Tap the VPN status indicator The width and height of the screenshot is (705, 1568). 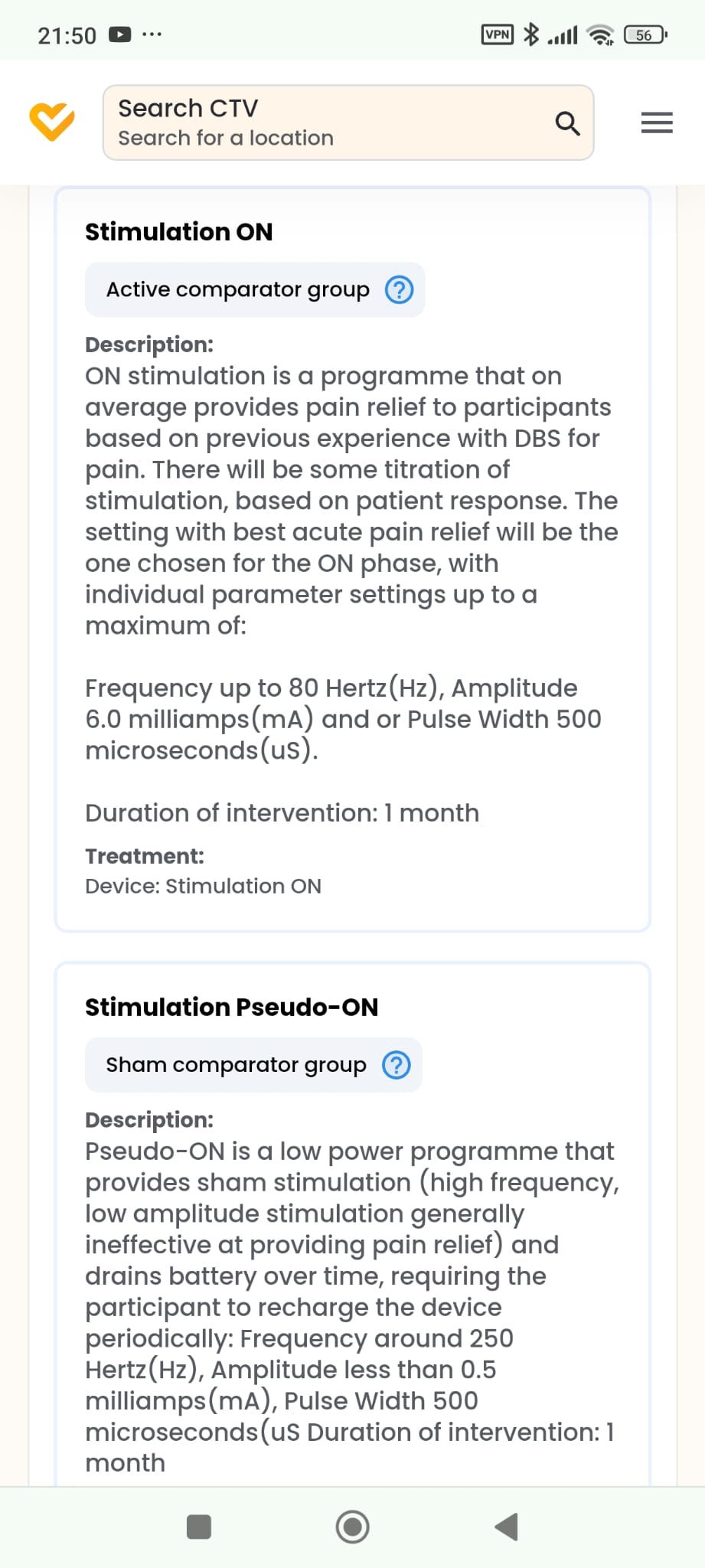pos(498,34)
